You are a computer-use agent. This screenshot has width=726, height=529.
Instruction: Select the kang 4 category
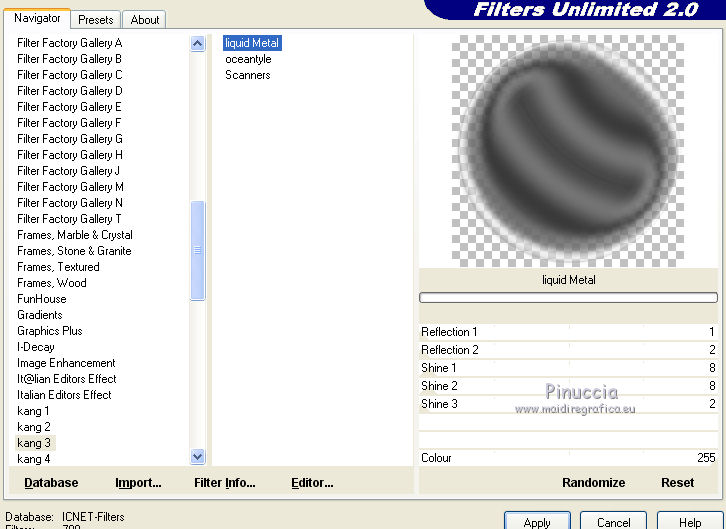coord(33,459)
